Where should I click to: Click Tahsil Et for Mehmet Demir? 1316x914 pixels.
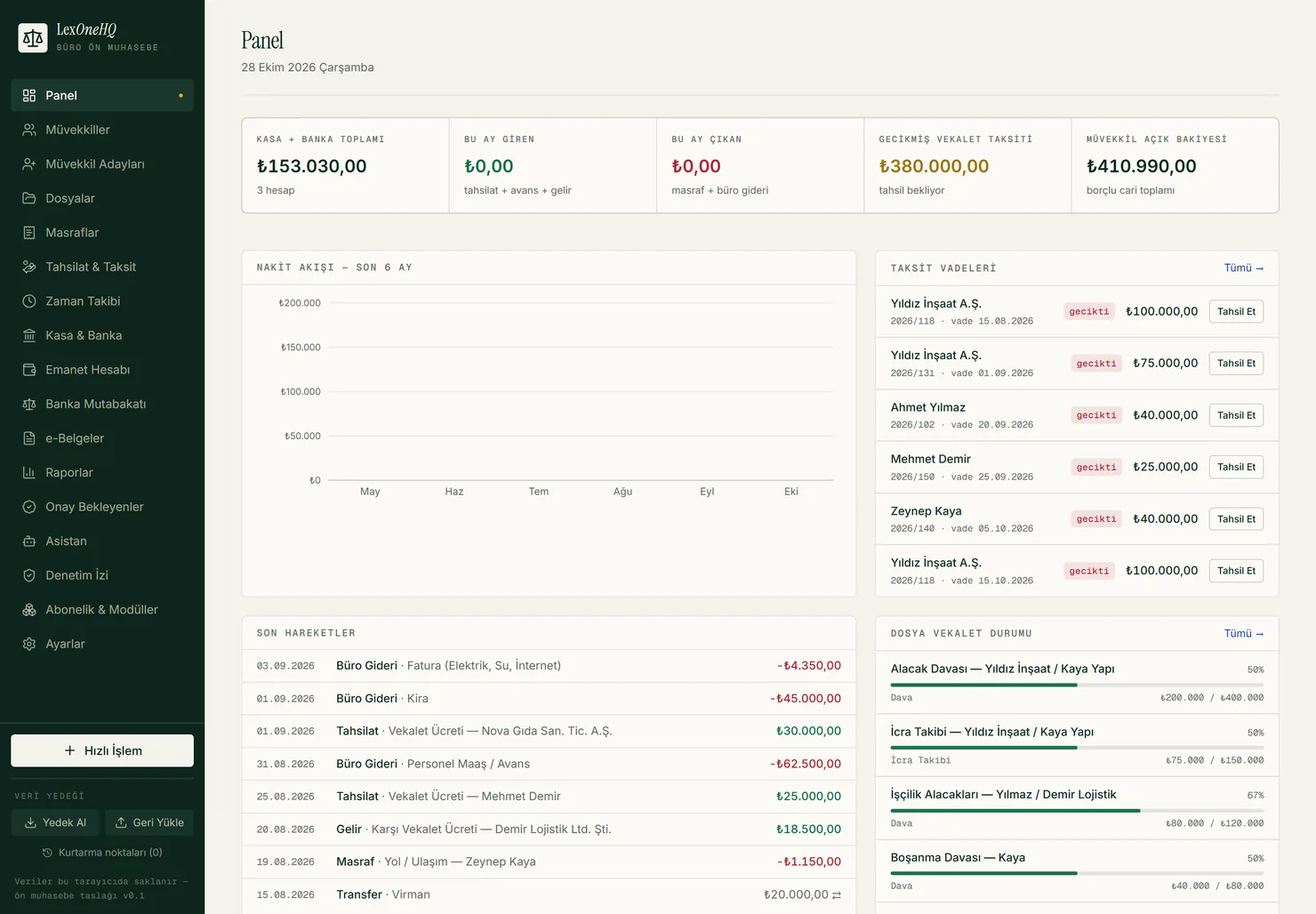[x=1236, y=467]
